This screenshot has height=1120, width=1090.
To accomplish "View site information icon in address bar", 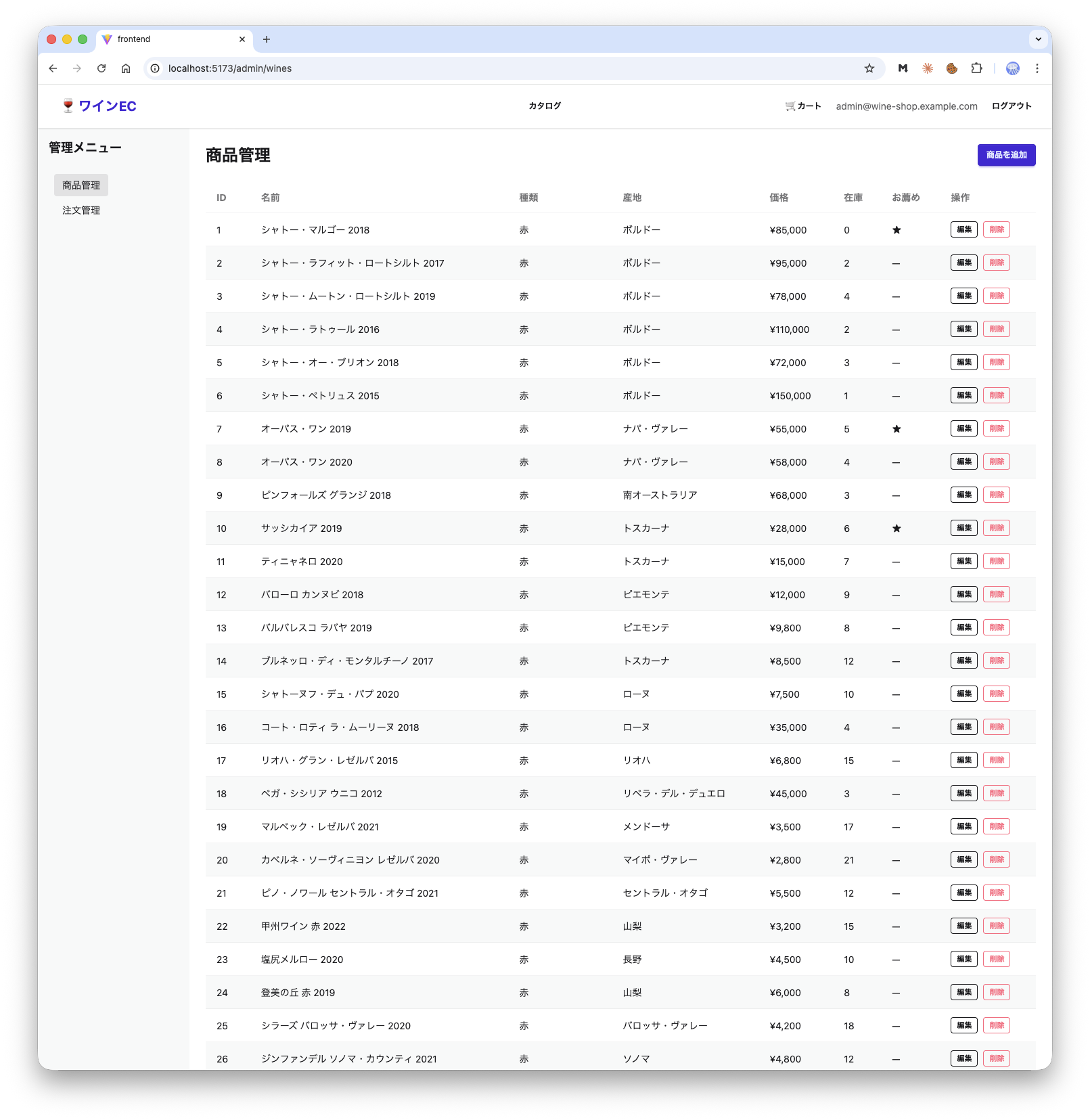I will [155, 68].
